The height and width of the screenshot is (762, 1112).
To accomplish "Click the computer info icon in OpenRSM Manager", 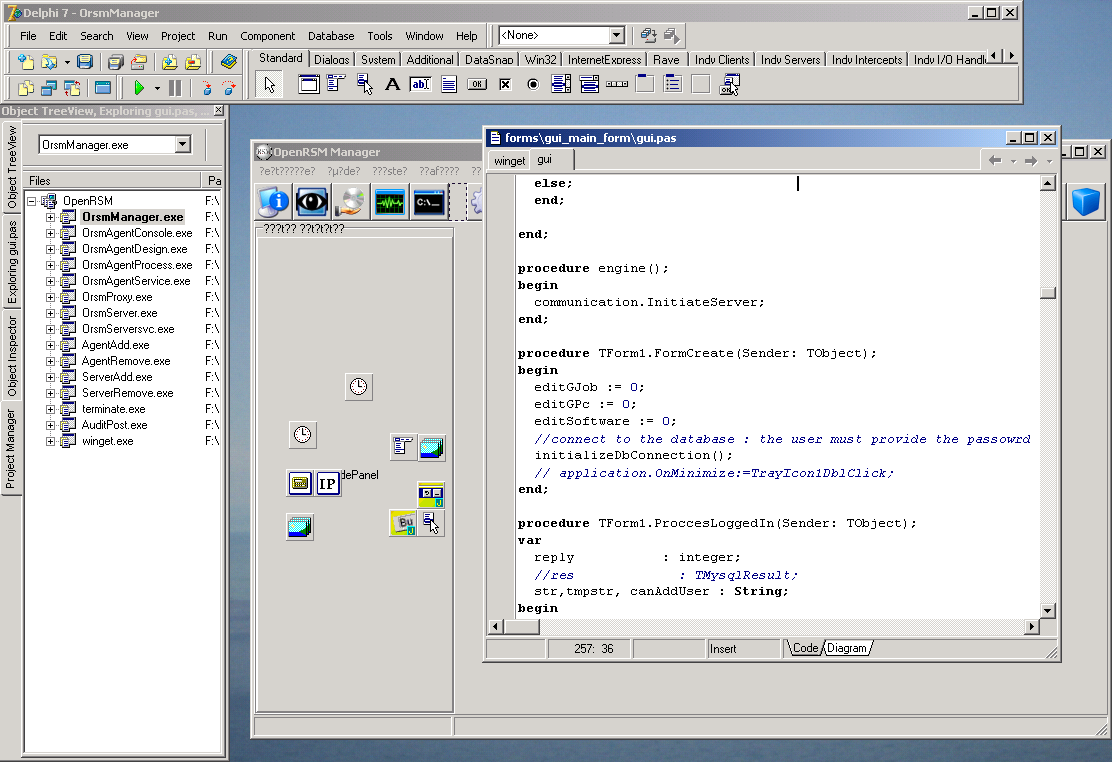I will point(274,202).
